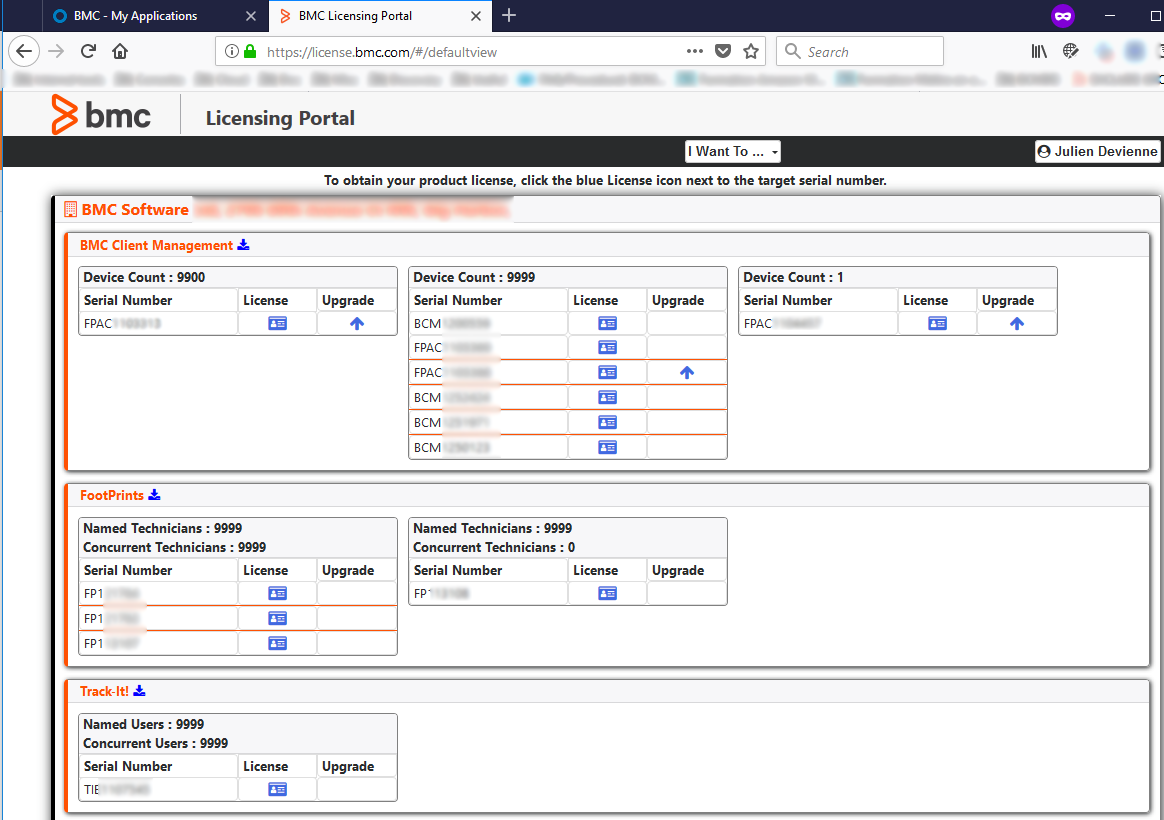Image resolution: width=1164 pixels, height=820 pixels.
Task: Click the private browsing mask icon
Action: [1063, 16]
